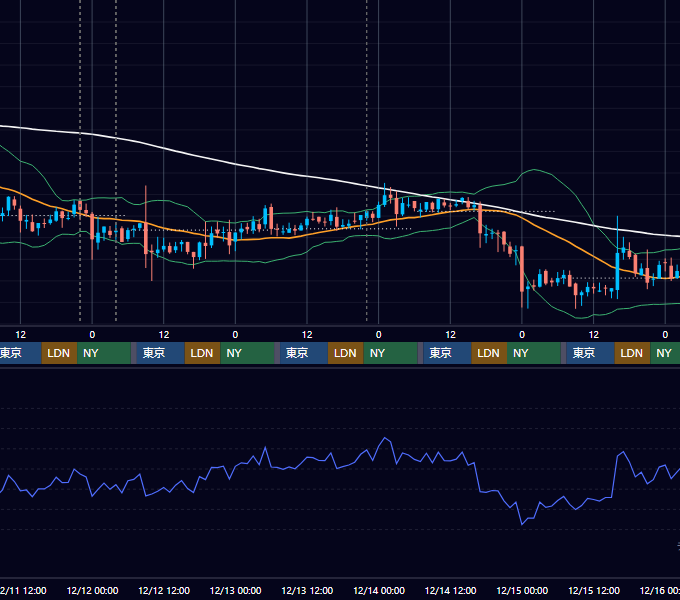Select the 12/12 LDN session block
Viewport: 680px width, 600px height.
[203, 353]
